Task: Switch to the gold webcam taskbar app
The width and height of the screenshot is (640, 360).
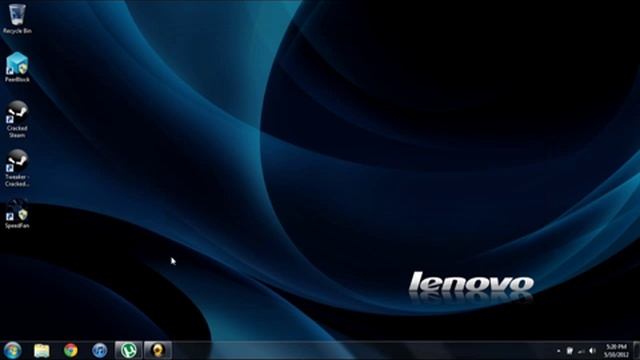Action: [x=158, y=351]
